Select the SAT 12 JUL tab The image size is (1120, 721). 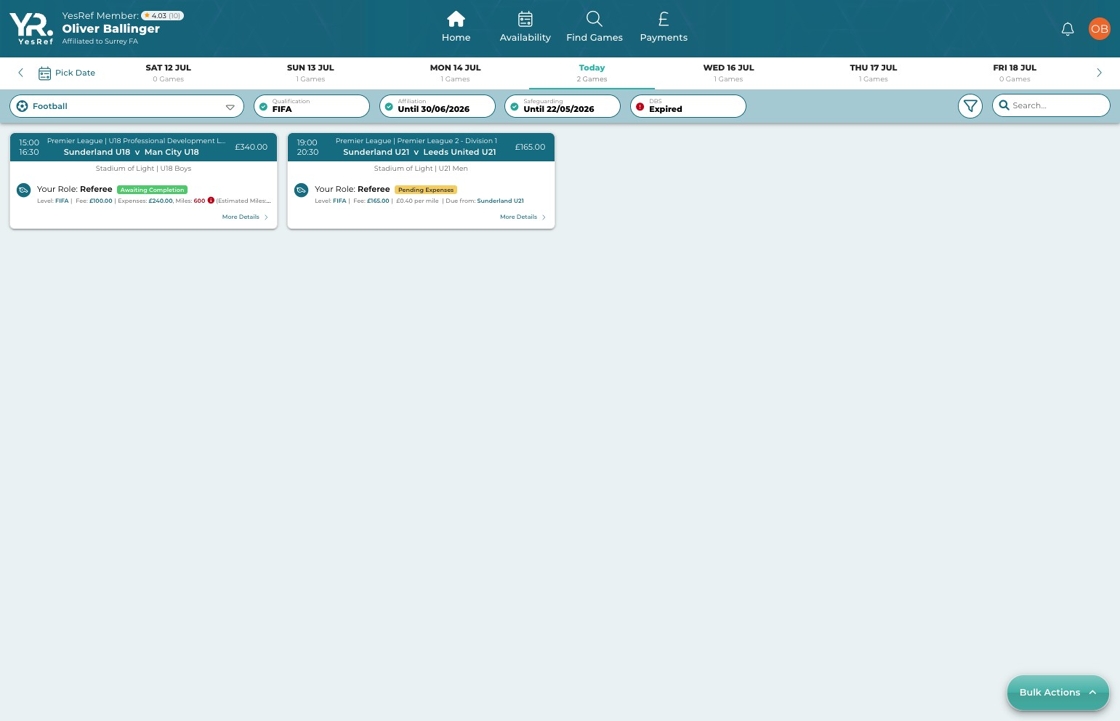169,72
